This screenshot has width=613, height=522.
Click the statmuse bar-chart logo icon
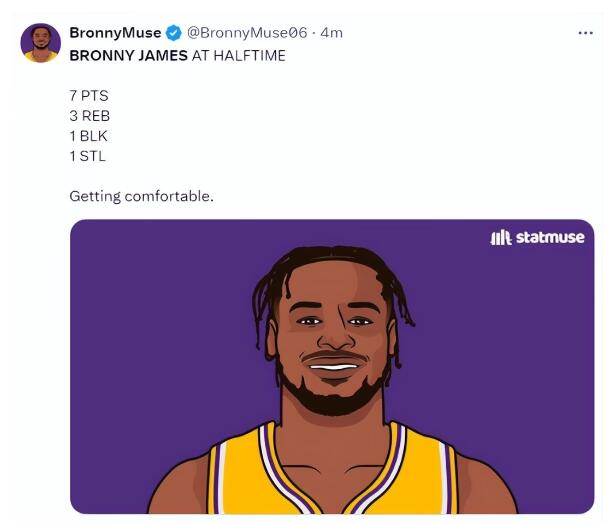pos(500,237)
